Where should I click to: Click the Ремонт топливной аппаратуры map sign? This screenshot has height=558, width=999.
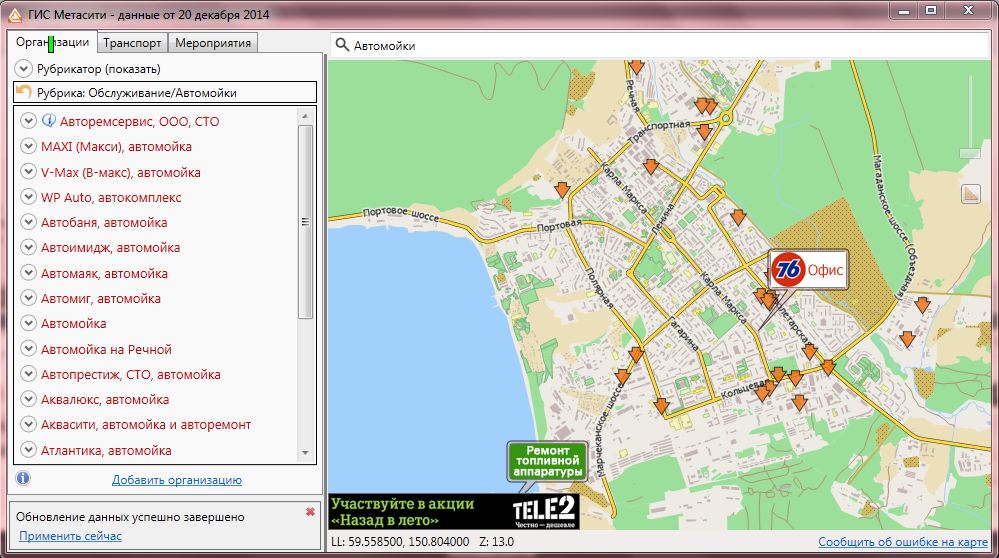pyautogui.click(x=546, y=461)
